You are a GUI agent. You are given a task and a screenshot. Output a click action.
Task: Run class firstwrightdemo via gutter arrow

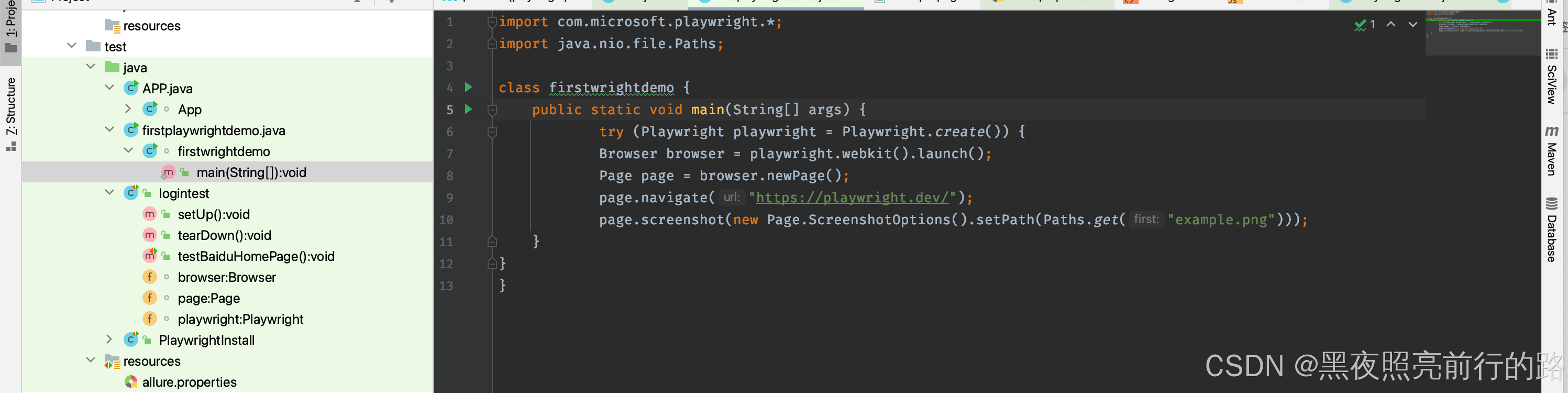point(468,87)
